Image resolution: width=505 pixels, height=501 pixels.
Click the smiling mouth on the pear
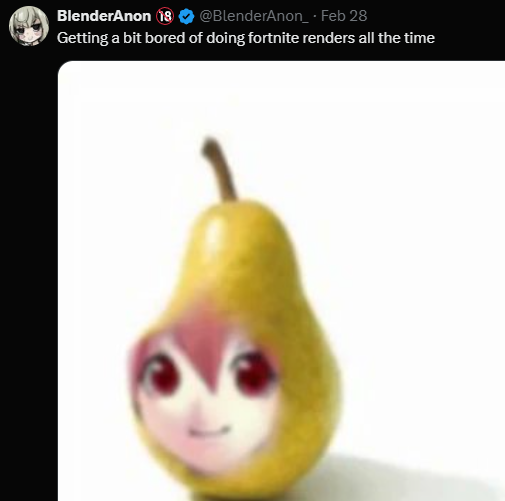[209, 431]
